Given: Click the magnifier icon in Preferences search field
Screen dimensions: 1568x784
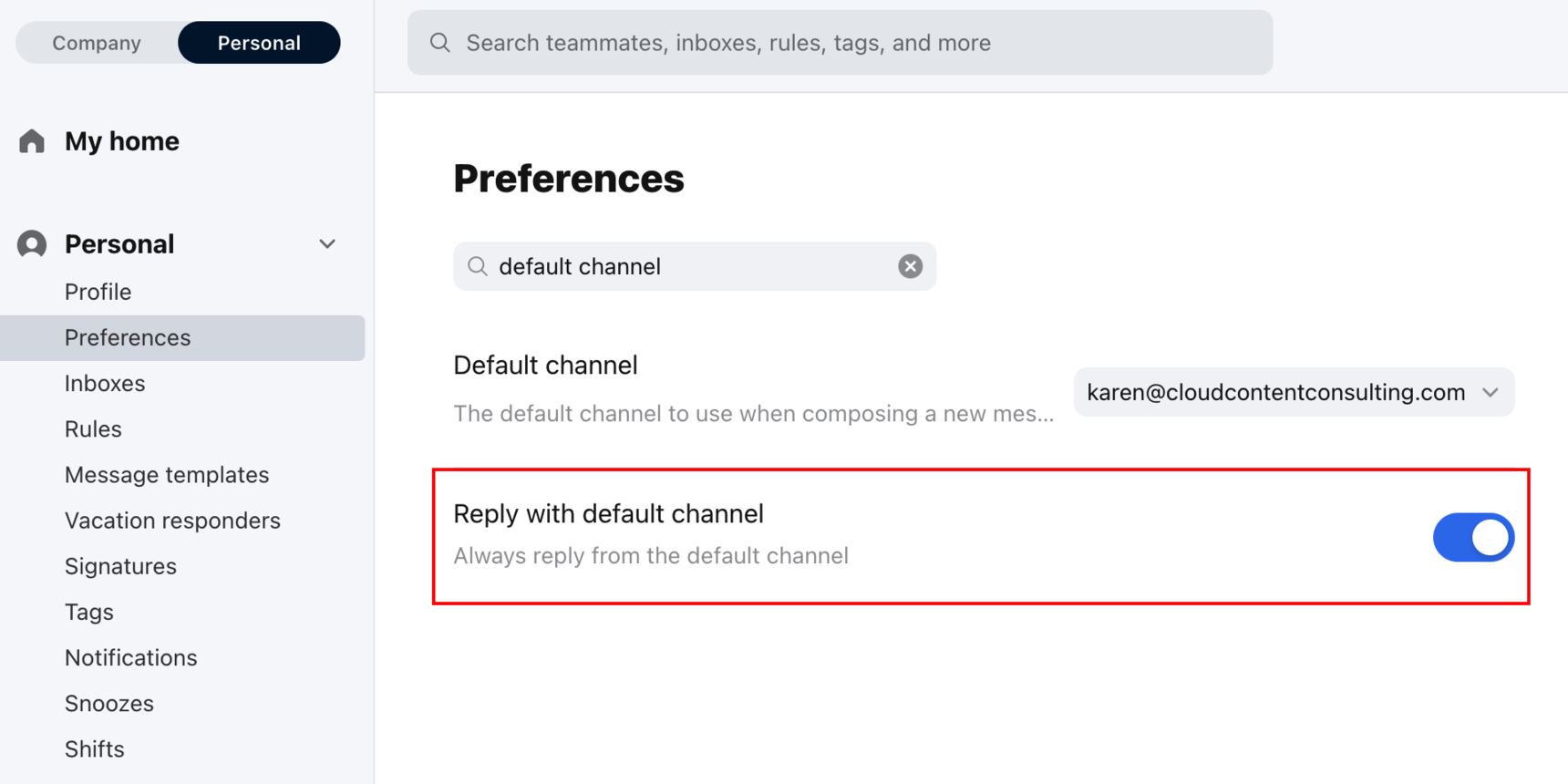Looking at the screenshot, I should (x=478, y=266).
